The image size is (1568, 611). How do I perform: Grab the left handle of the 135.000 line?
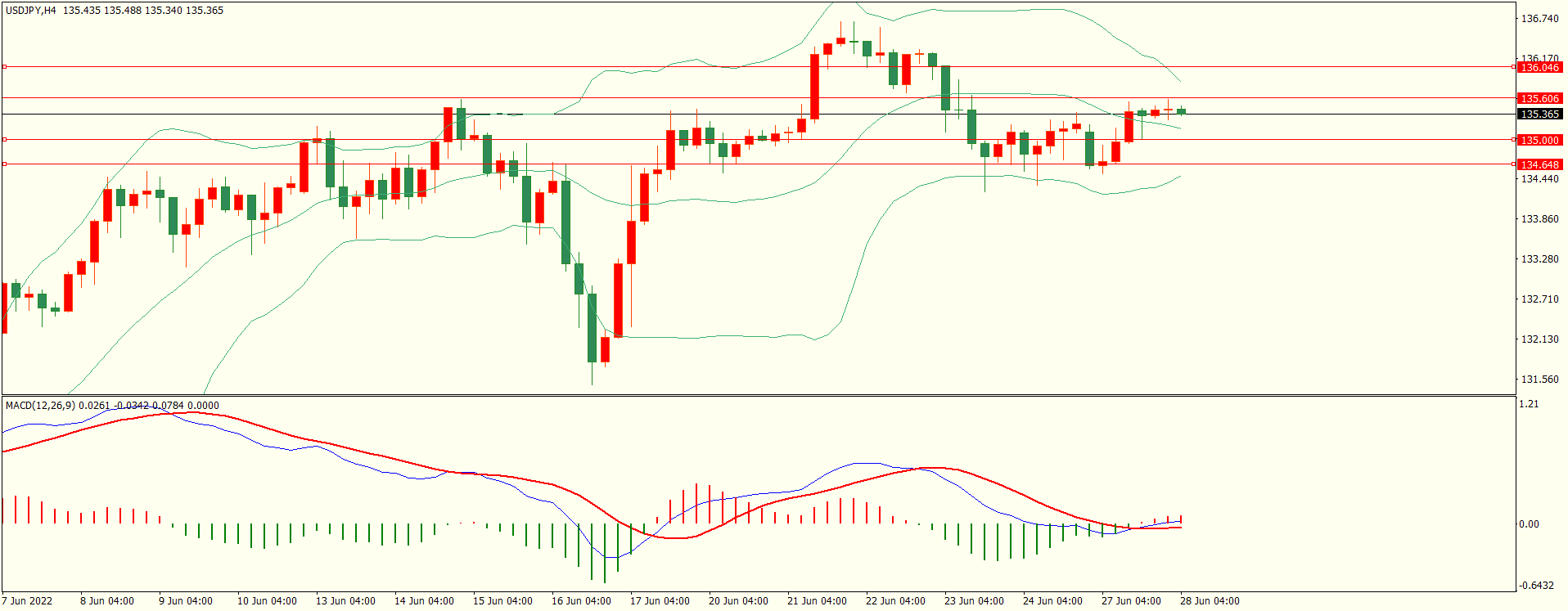(4, 140)
